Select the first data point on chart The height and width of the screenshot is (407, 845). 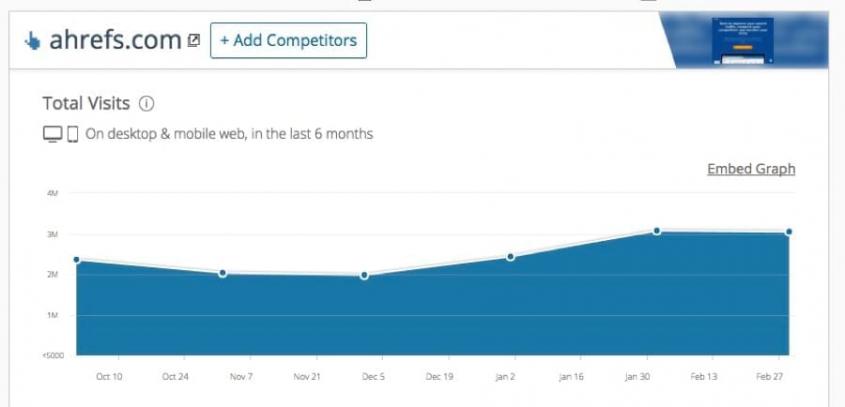pos(76,260)
